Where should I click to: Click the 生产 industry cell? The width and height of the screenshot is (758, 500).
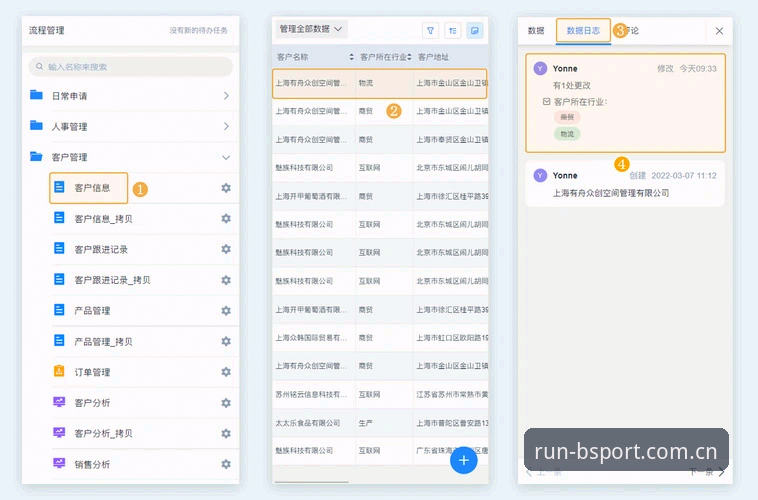pyautogui.click(x=365, y=423)
